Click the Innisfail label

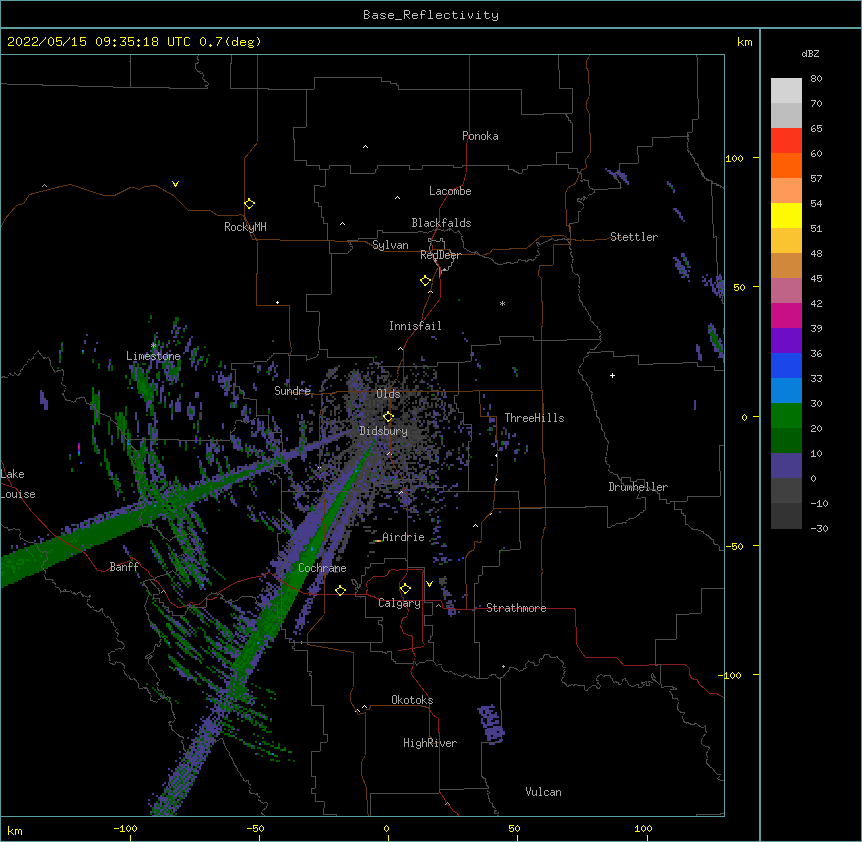[415, 326]
